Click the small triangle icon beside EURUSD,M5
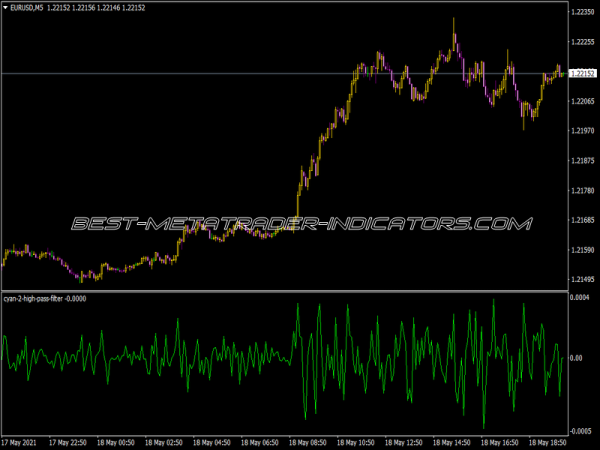 pos(5,8)
